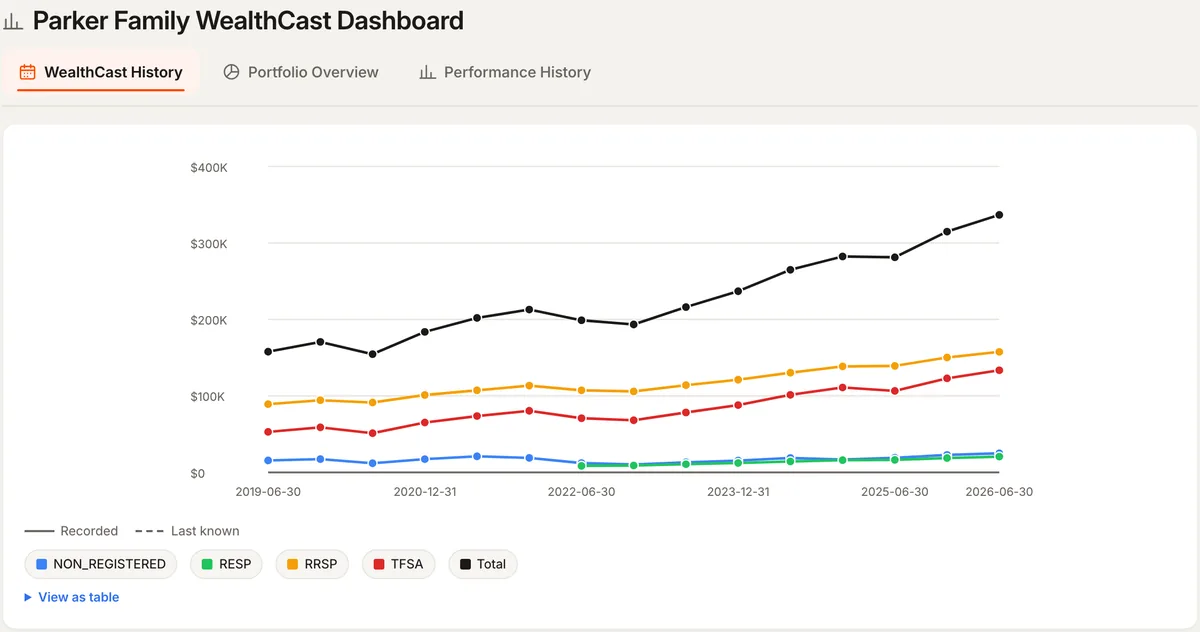Click the $100K y-axis label
Viewport: 1200px width, 632px height.
(208, 397)
